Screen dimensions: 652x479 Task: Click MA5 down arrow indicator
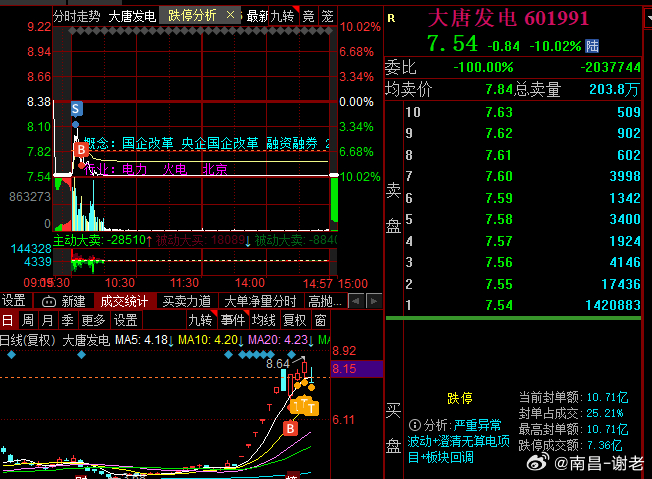point(171,341)
